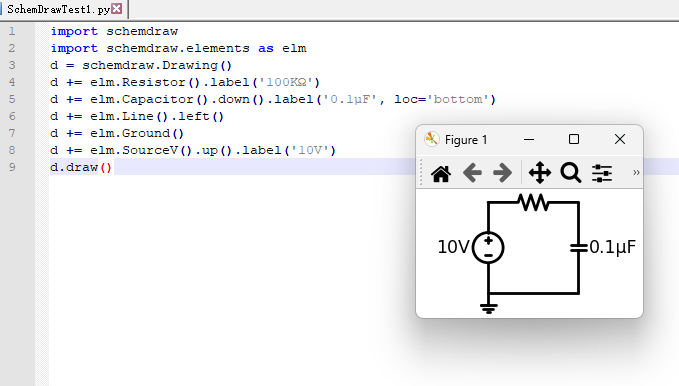The width and height of the screenshot is (679, 386).
Task: Click the '100KΩ' string in code
Action: [286, 82]
